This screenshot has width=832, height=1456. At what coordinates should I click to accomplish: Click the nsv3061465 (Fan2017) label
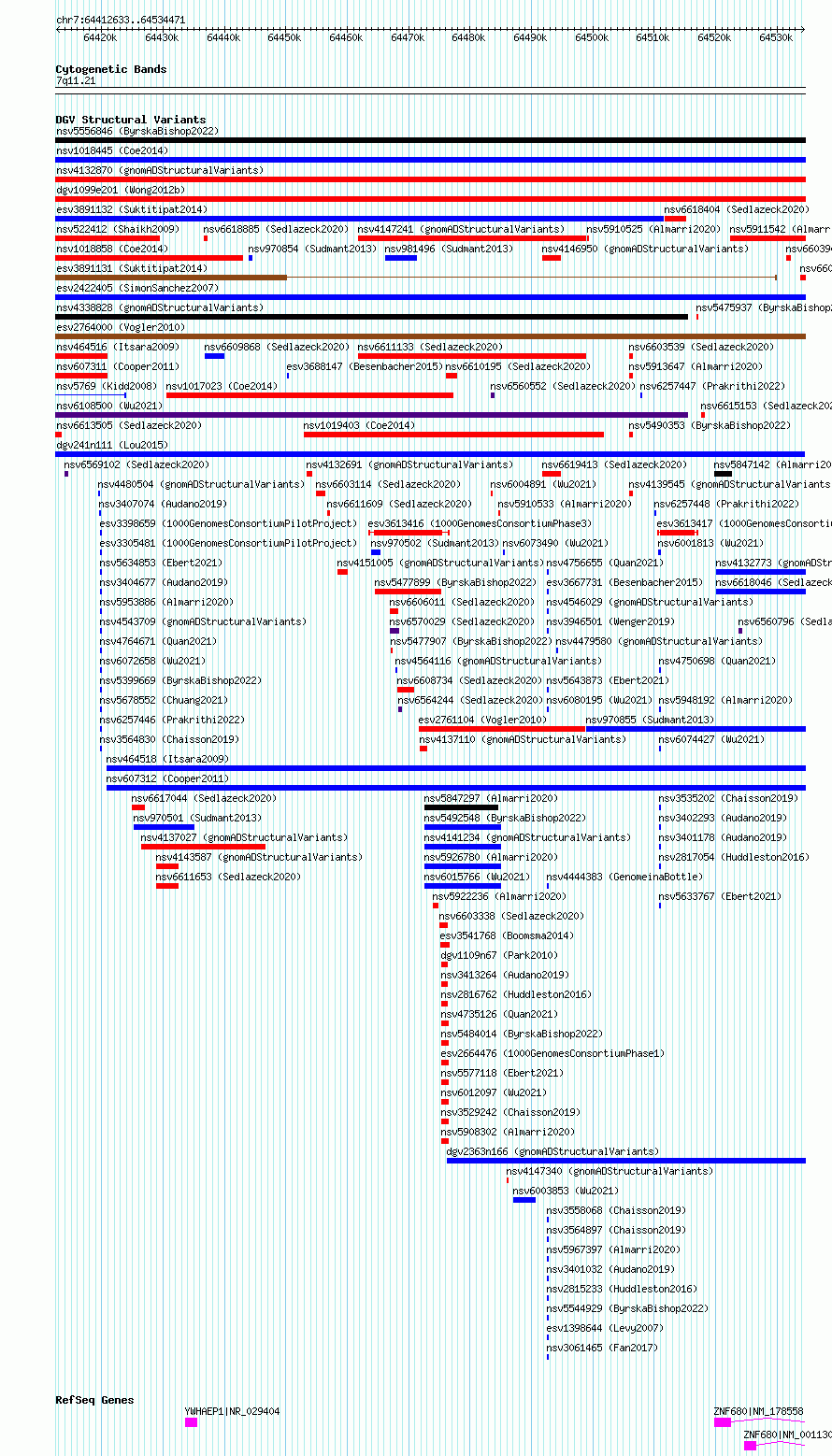click(602, 1348)
